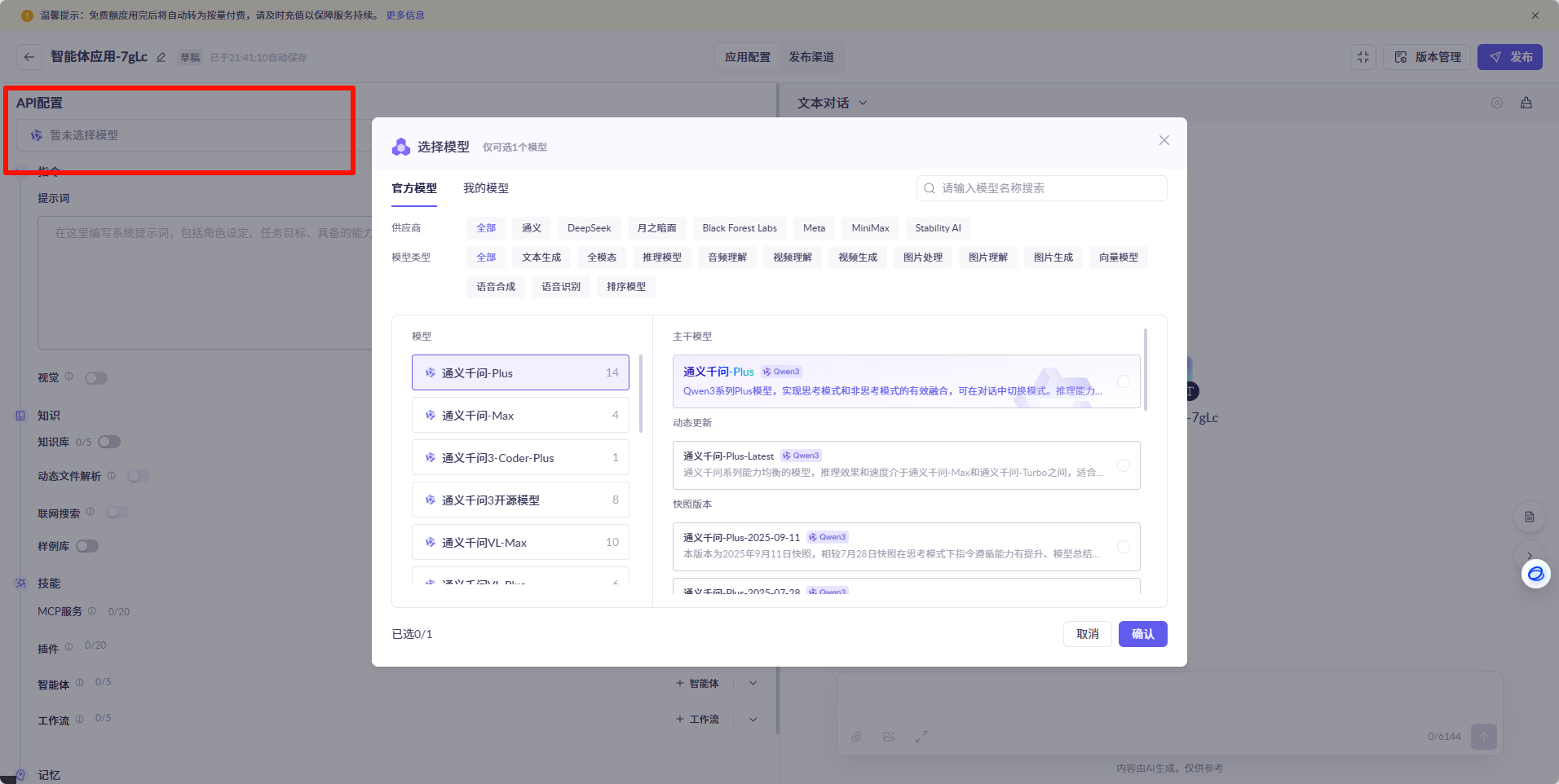1559x784 pixels.
Task: Click +智能体 to add an agent
Action: pos(697,683)
